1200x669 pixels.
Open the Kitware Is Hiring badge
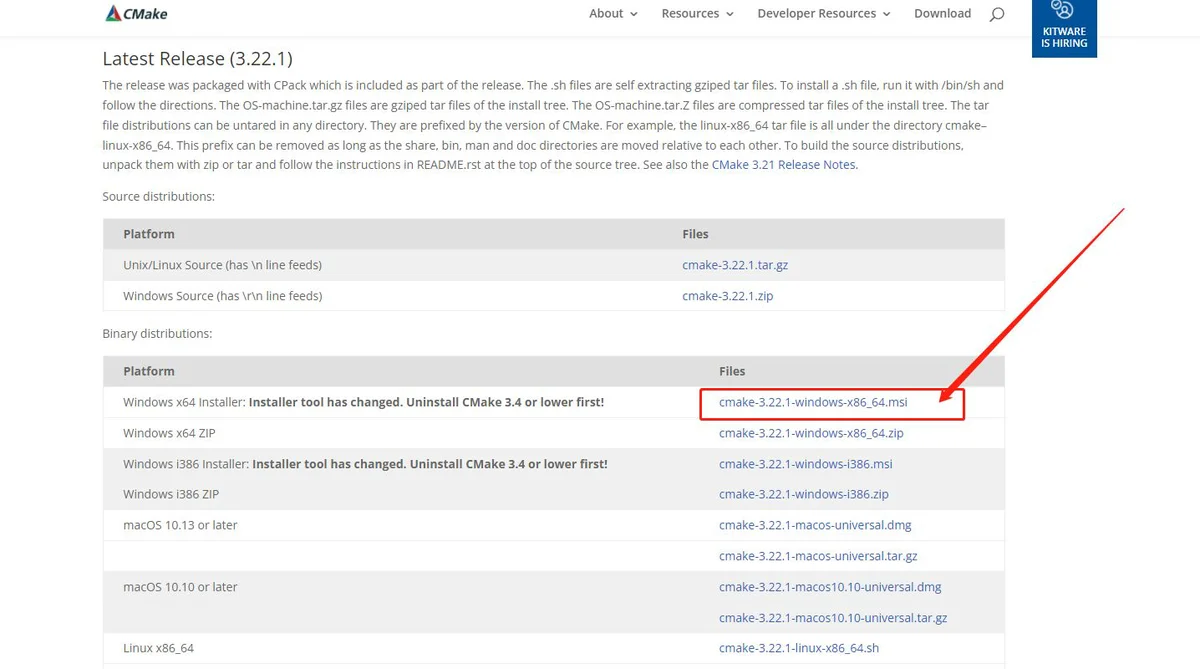click(x=1064, y=28)
